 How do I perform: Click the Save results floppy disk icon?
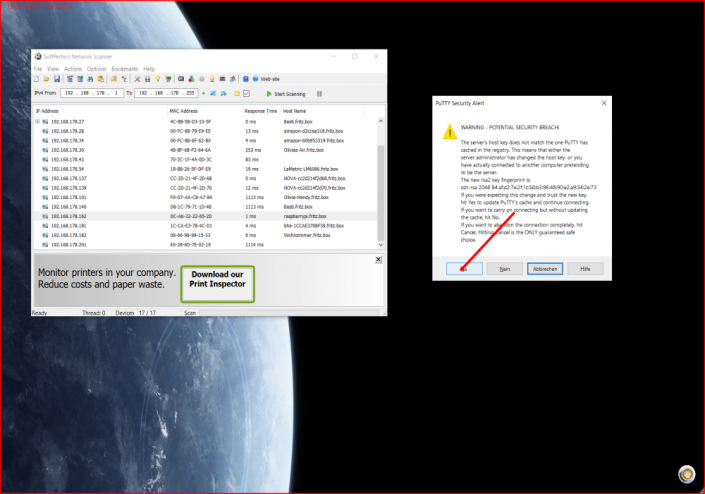58,79
